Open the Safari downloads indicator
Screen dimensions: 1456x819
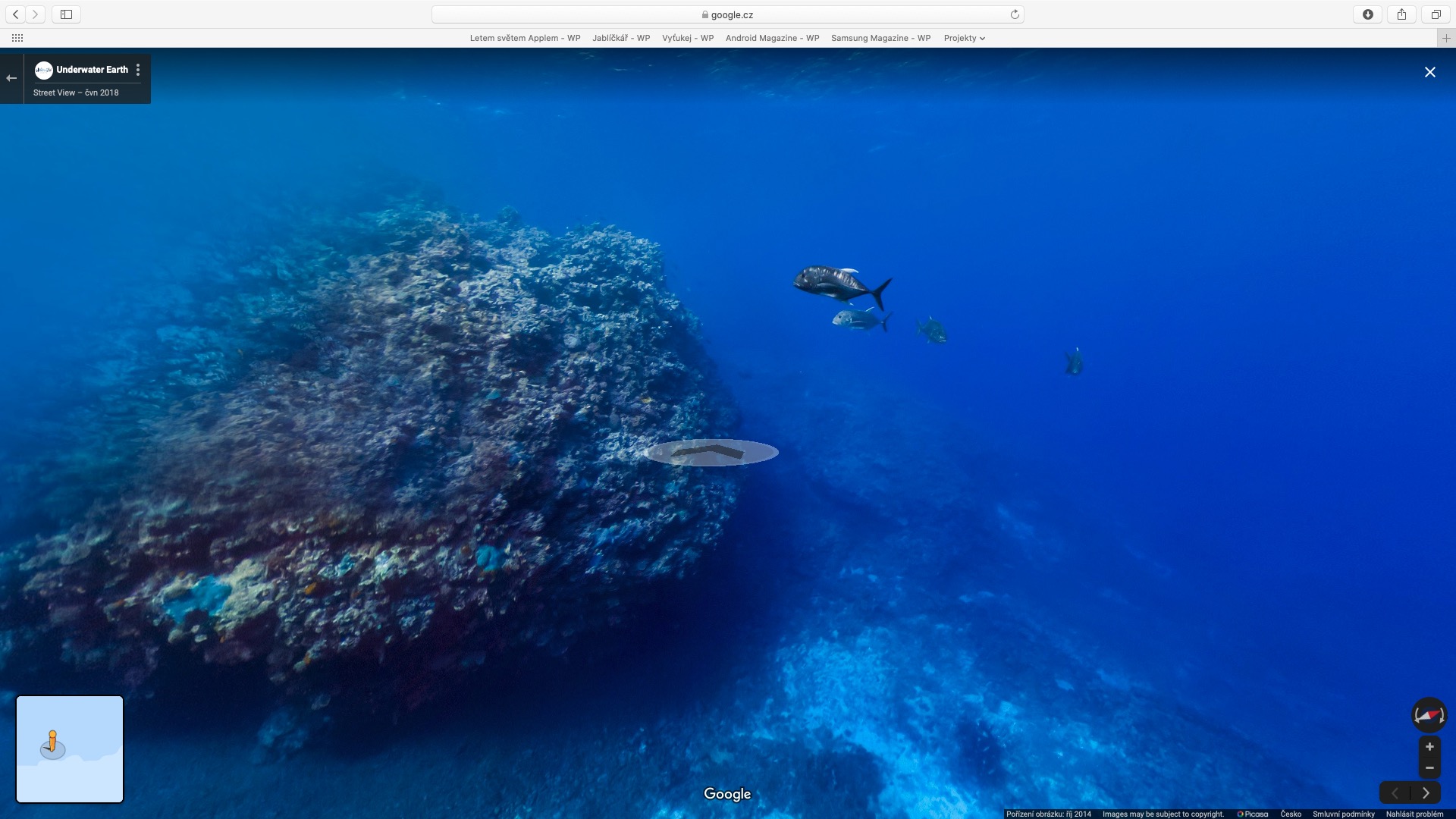tap(1368, 14)
